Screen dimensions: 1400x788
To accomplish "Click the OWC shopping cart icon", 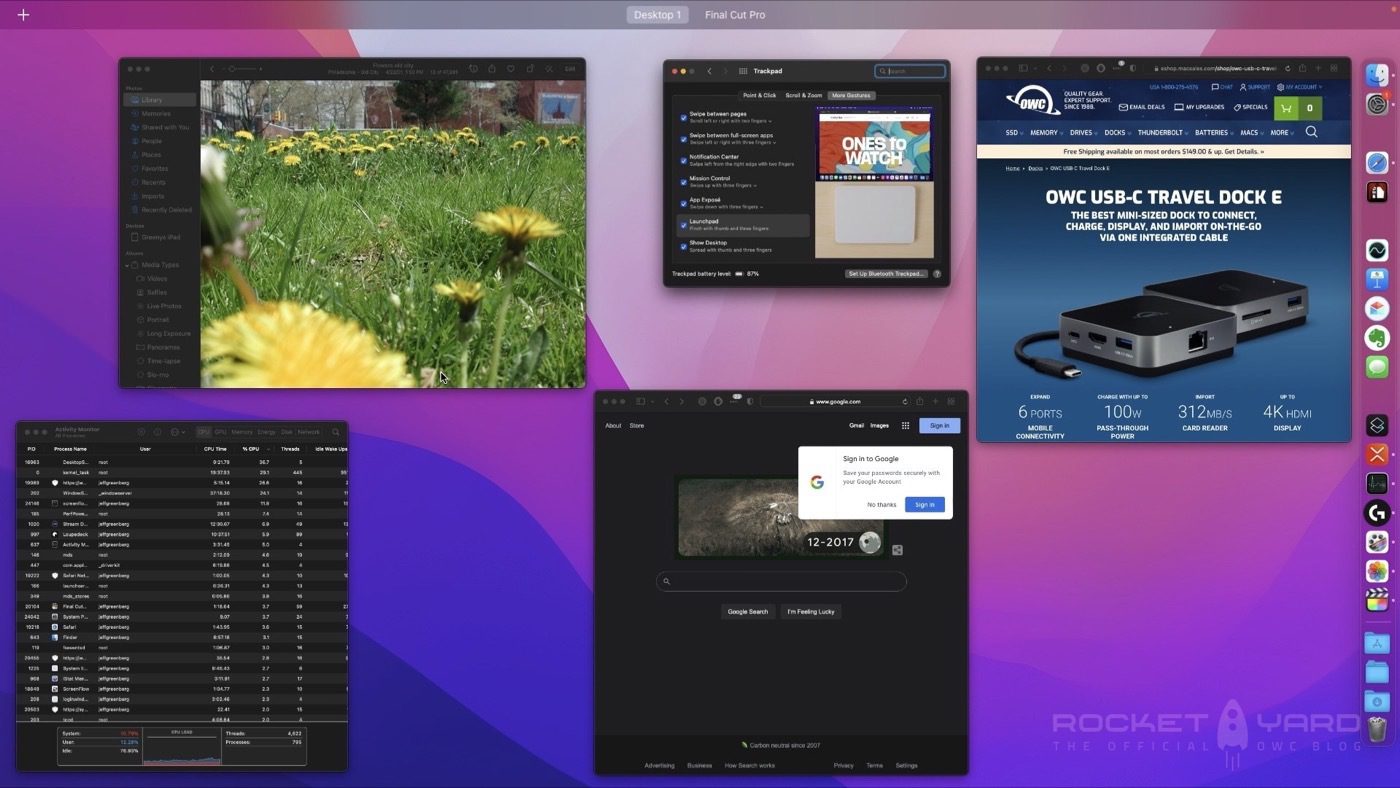I will (x=1287, y=108).
